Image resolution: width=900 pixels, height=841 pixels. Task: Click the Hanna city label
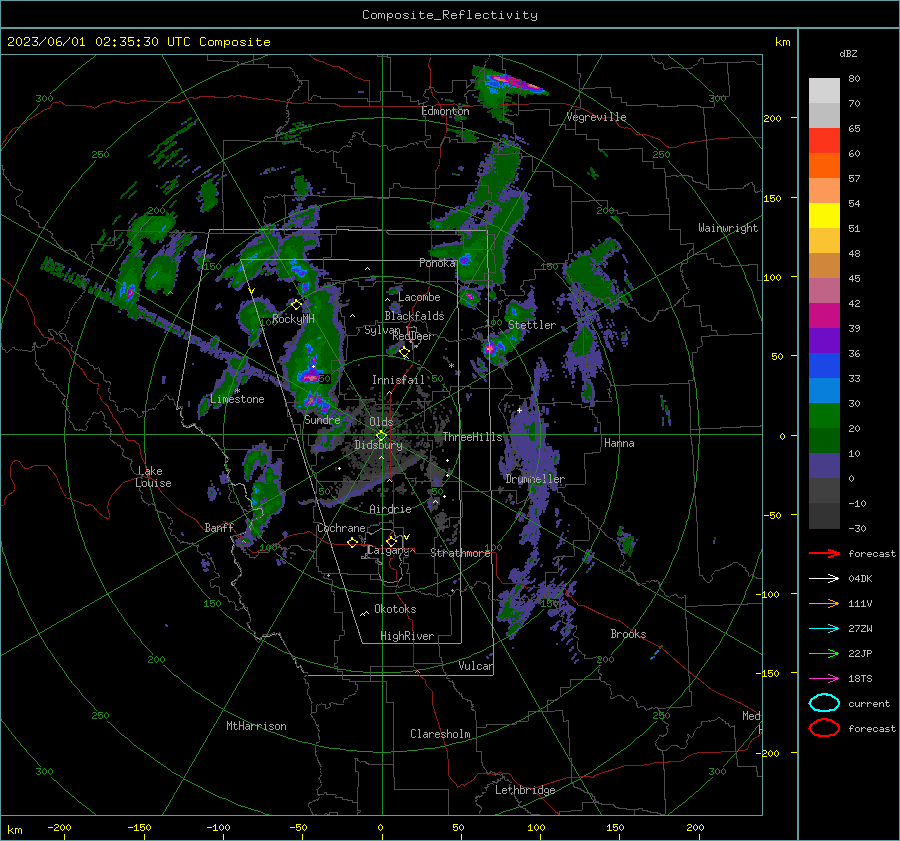point(619,443)
